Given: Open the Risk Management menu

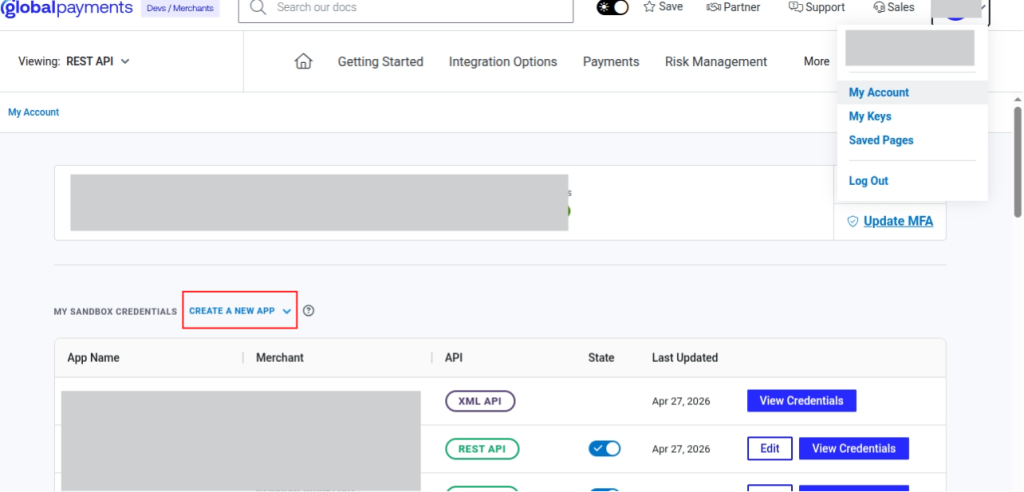Looking at the screenshot, I should [x=716, y=61].
